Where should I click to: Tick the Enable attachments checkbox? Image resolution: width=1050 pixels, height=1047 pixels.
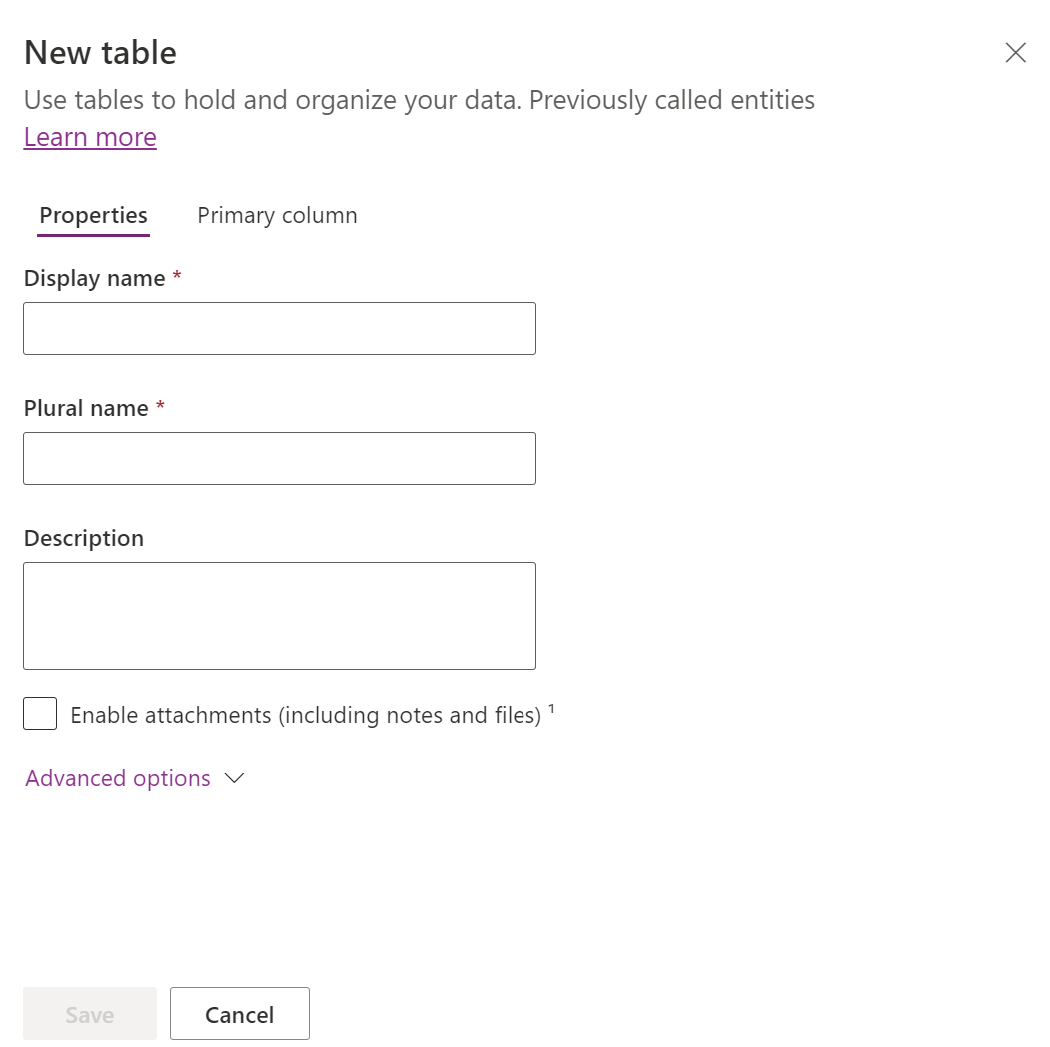coord(40,714)
